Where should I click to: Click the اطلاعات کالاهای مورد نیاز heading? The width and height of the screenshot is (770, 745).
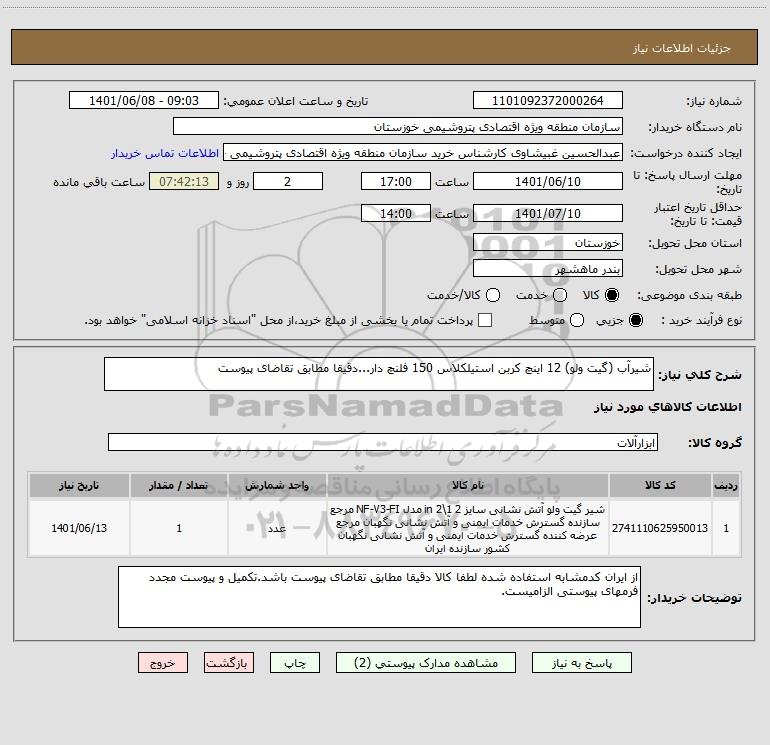click(667, 407)
